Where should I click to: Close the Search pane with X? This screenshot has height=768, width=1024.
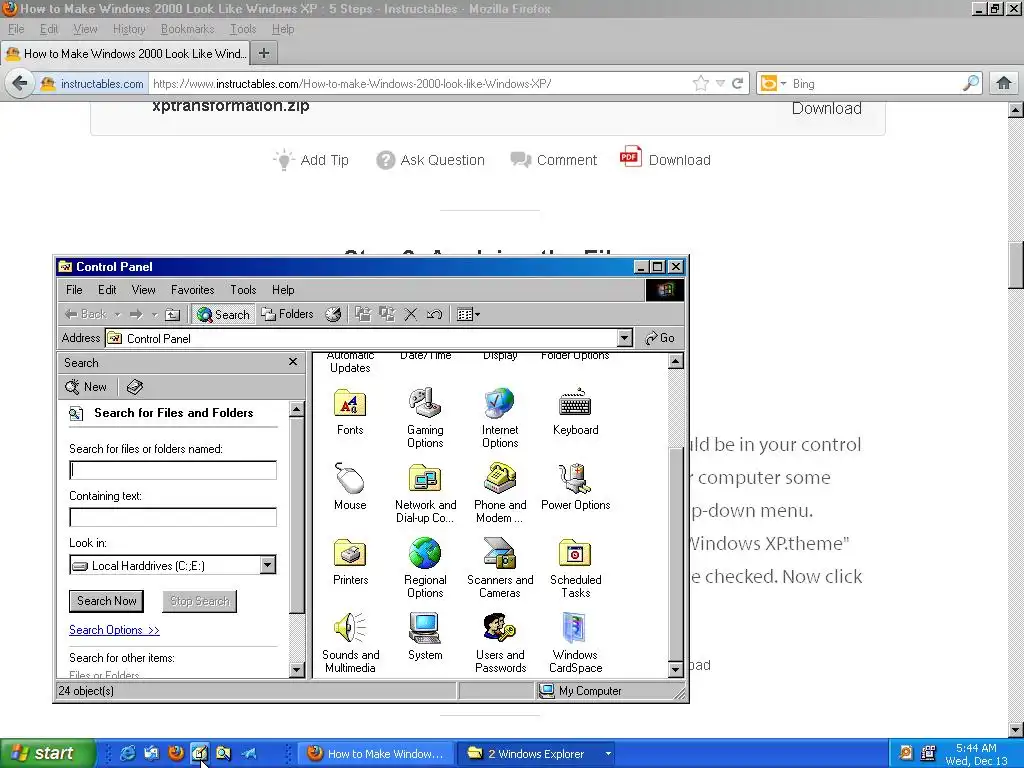(x=293, y=362)
